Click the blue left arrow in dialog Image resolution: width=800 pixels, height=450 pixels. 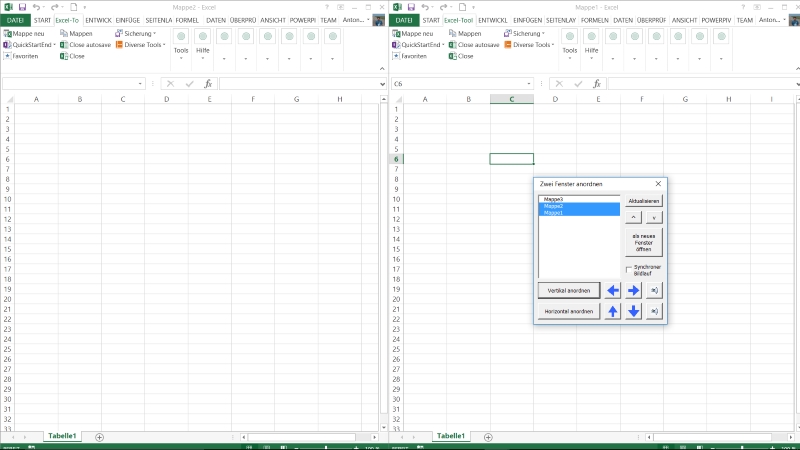[x=613, y=291]
